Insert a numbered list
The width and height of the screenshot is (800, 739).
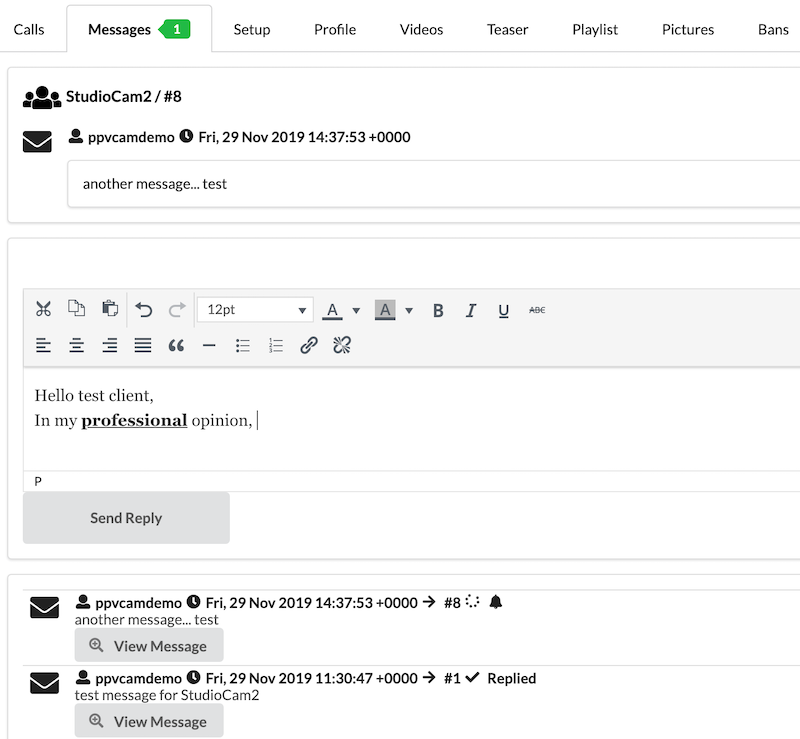[276, 346]
